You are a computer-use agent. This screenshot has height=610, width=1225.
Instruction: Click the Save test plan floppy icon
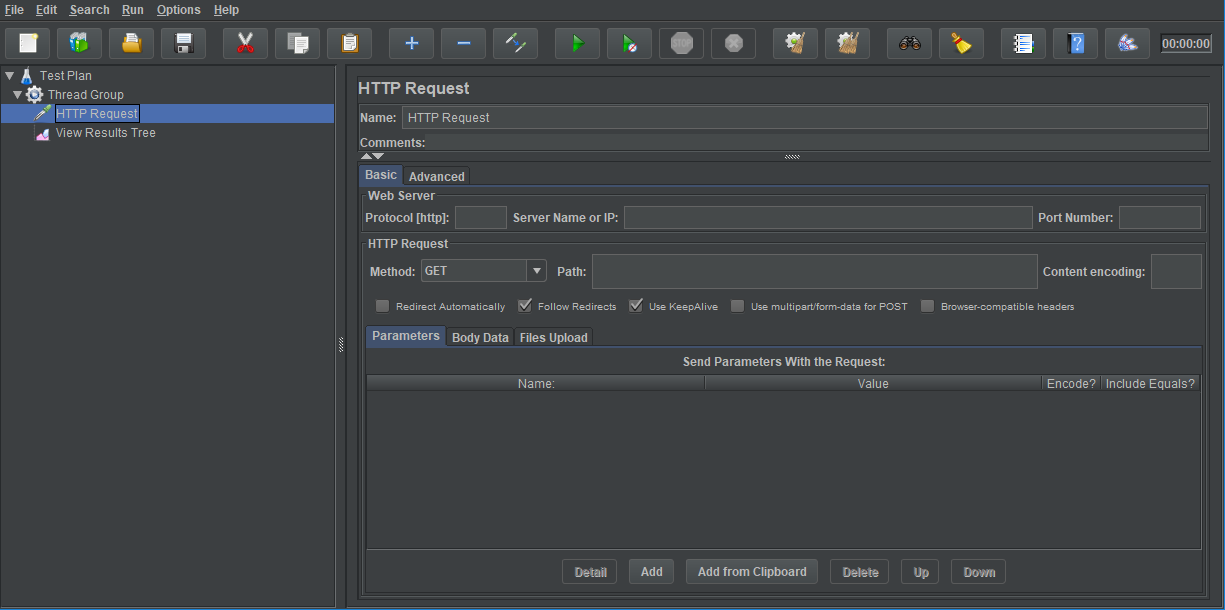click(x=183, y=43)
